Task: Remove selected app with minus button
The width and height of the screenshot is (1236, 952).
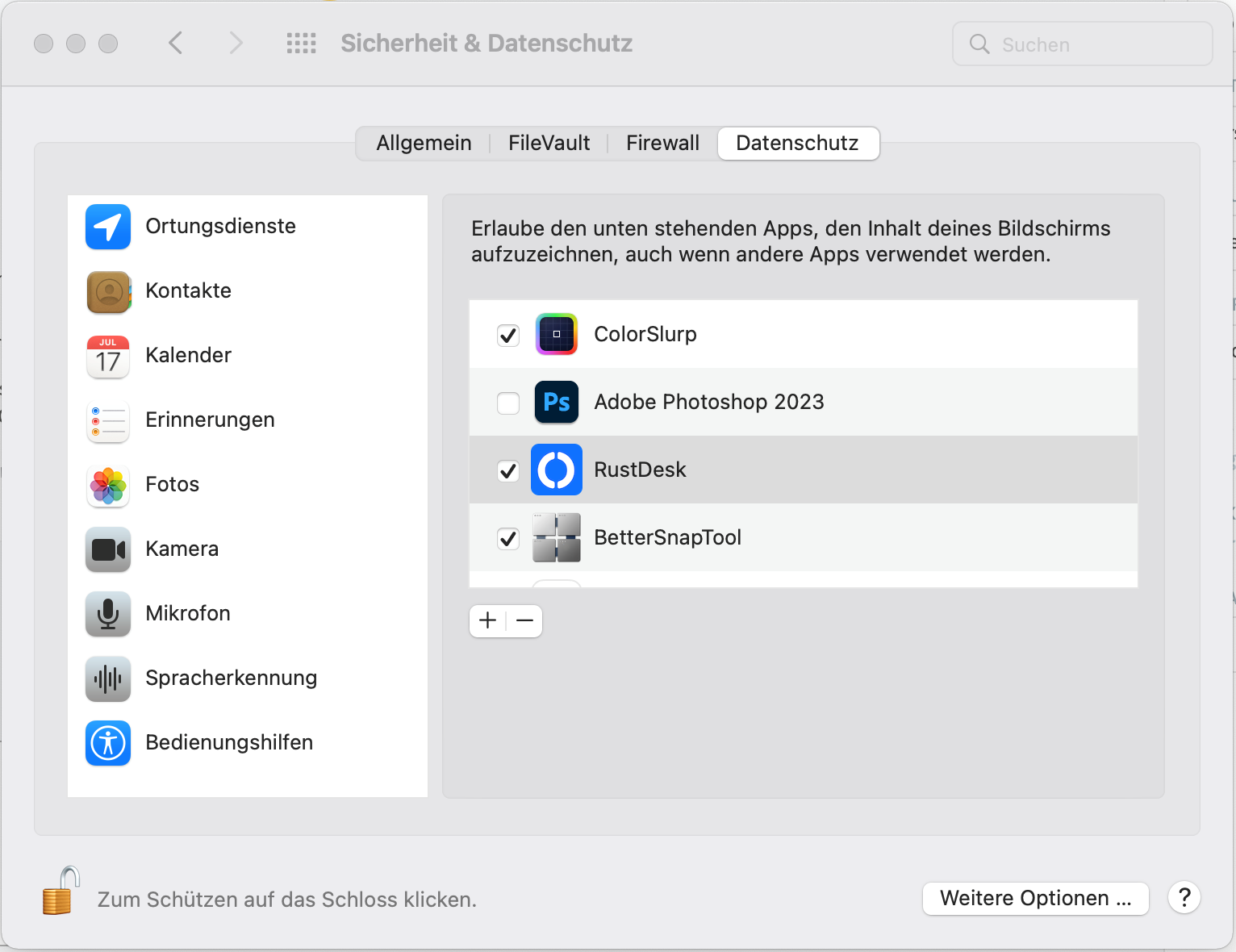Action: [x=525, y=620]
